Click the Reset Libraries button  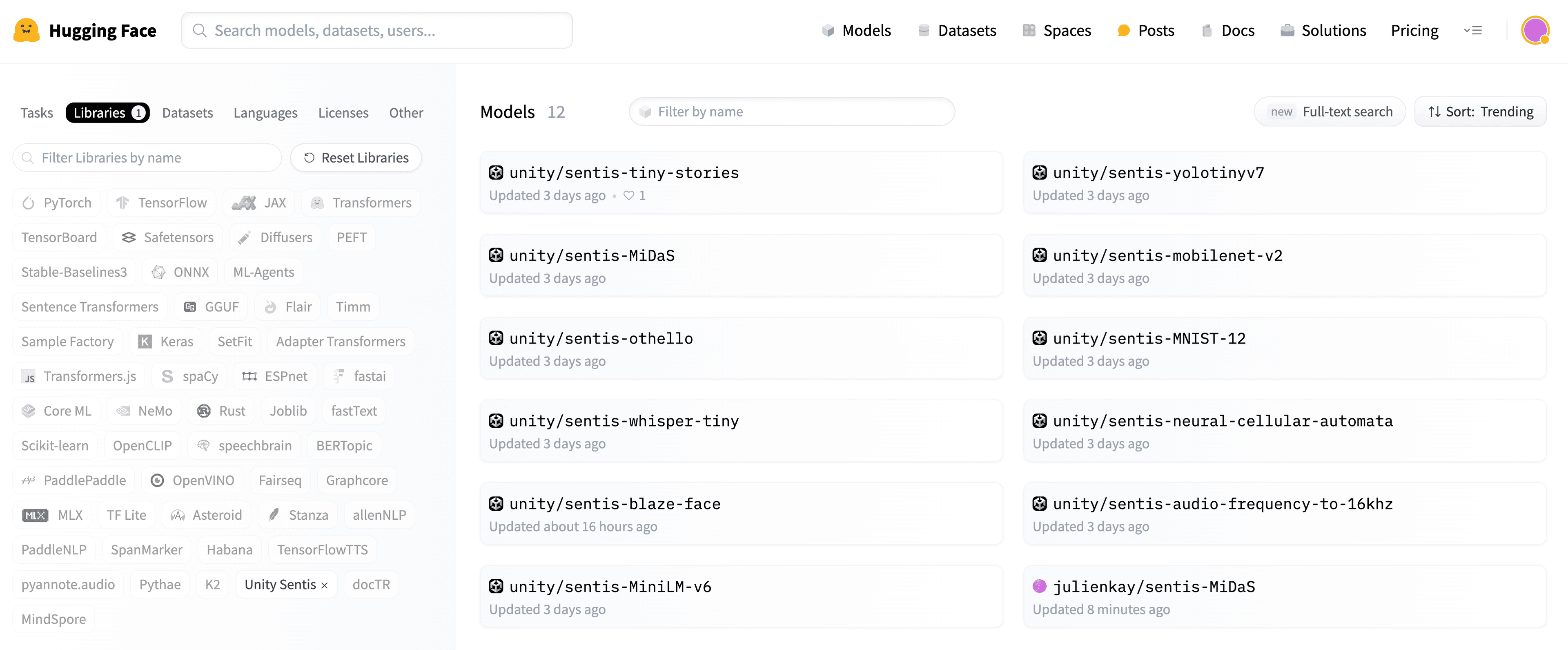coord(356,158)
